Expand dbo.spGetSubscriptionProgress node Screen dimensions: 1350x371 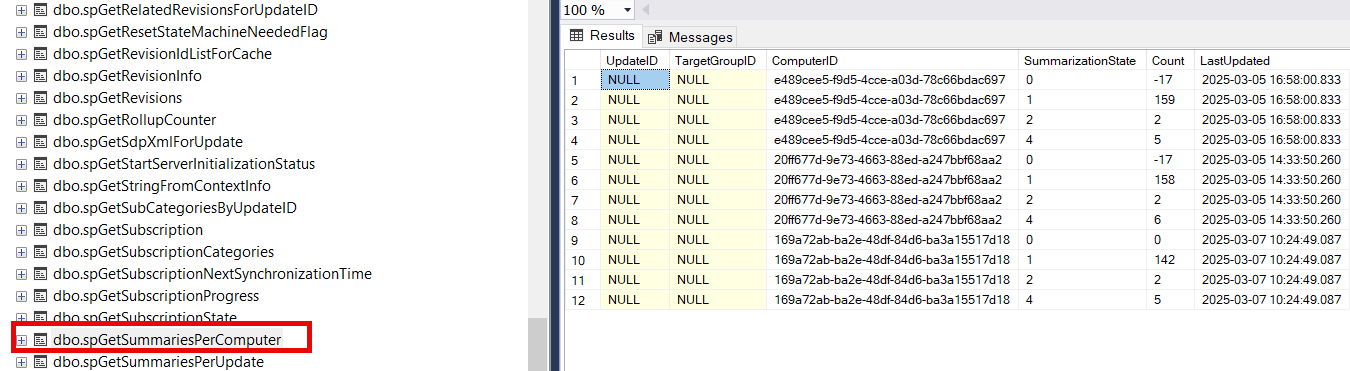pos(22,296)
